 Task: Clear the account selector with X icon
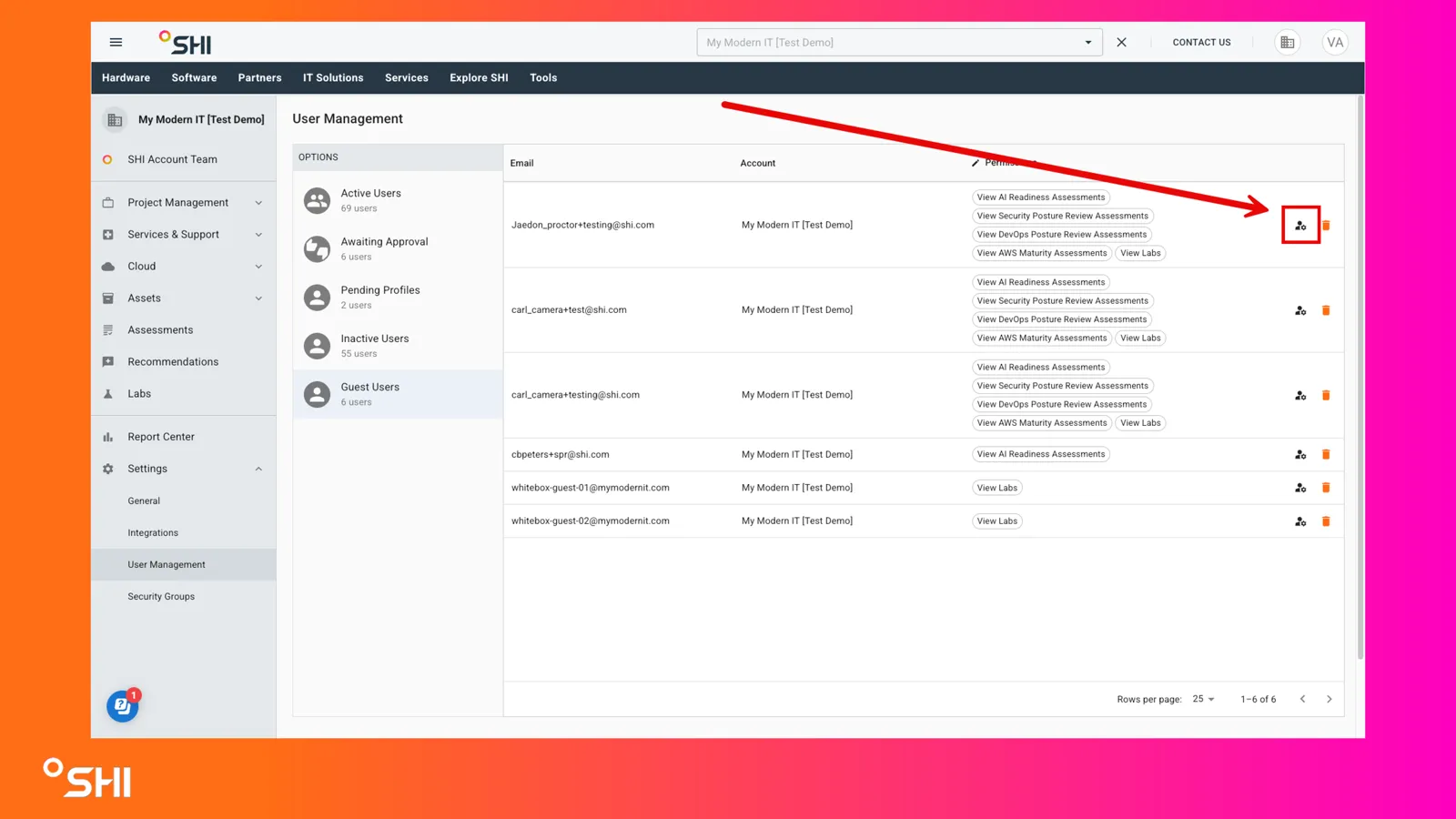[x=1121, y=42]
